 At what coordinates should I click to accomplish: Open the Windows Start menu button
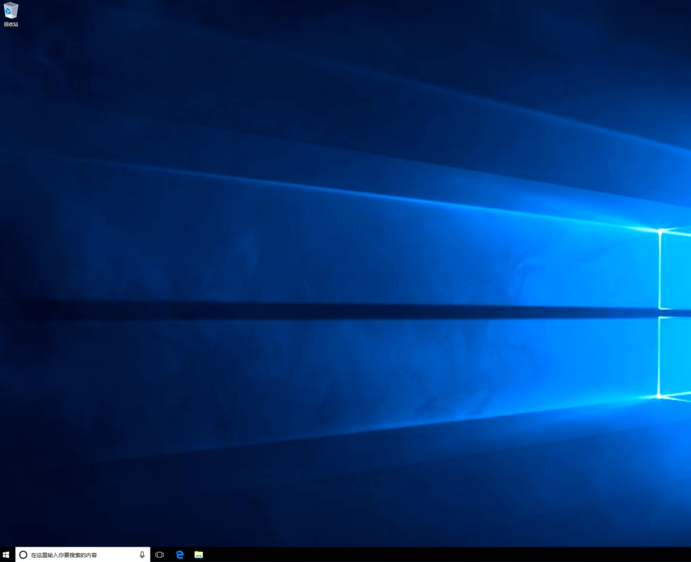[7, 554]
